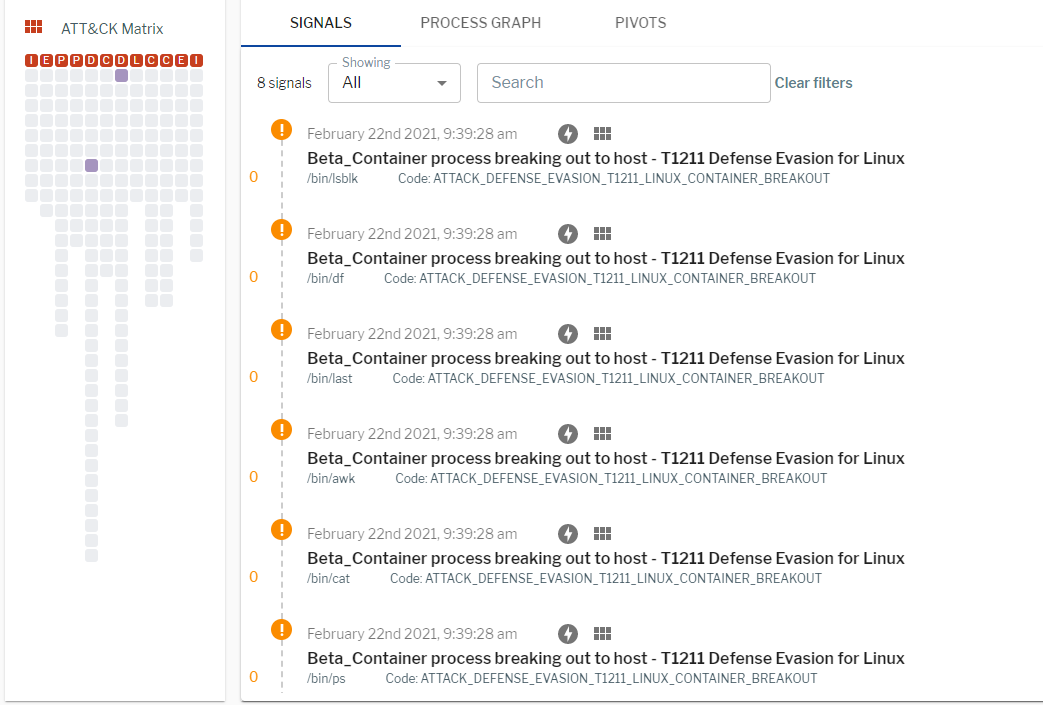Select the 'L' tactic header in ATT&CK matrix
The height and width of the screenshot is (705, 1043).
(136, 61)
